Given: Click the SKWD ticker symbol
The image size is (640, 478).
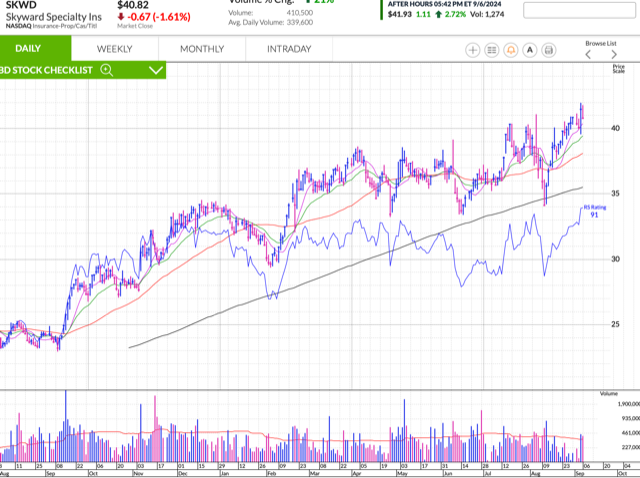Looking at the screenshot, I should 21,5.
